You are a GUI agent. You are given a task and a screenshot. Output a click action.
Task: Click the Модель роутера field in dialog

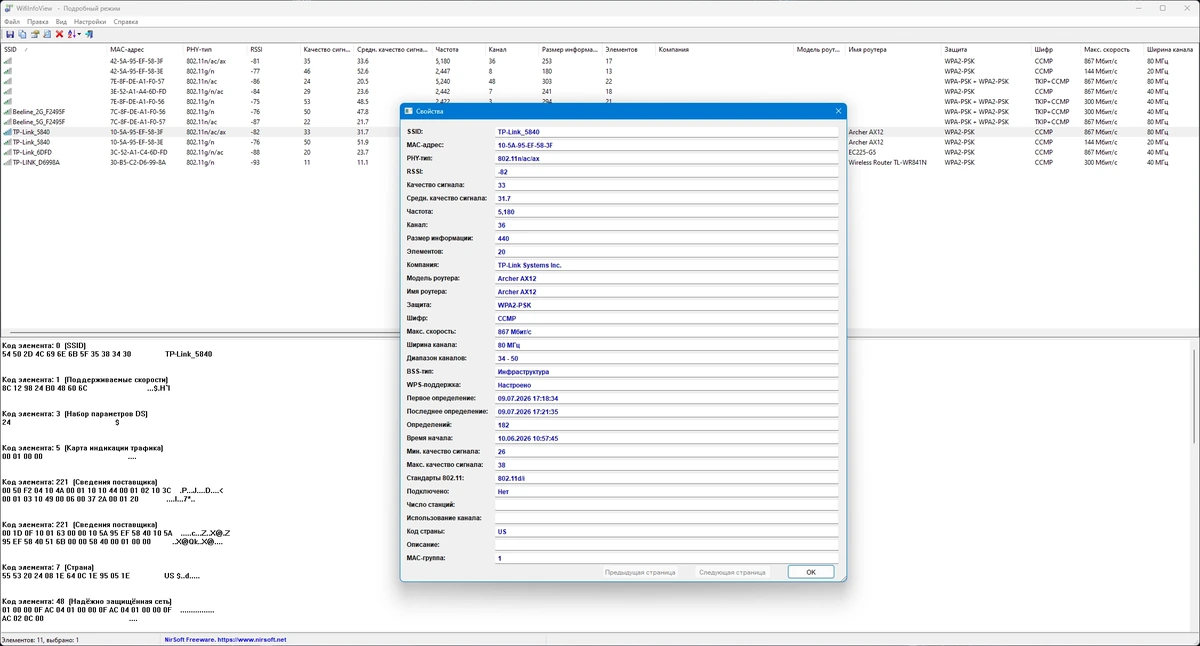coord(666,278)
